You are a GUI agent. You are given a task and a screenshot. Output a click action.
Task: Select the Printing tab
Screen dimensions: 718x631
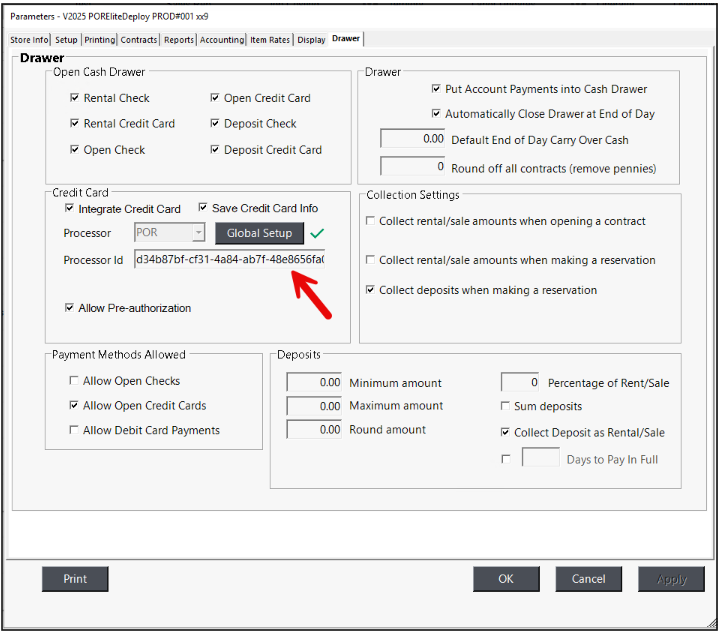pyautogui.click(x=99, y=40)
